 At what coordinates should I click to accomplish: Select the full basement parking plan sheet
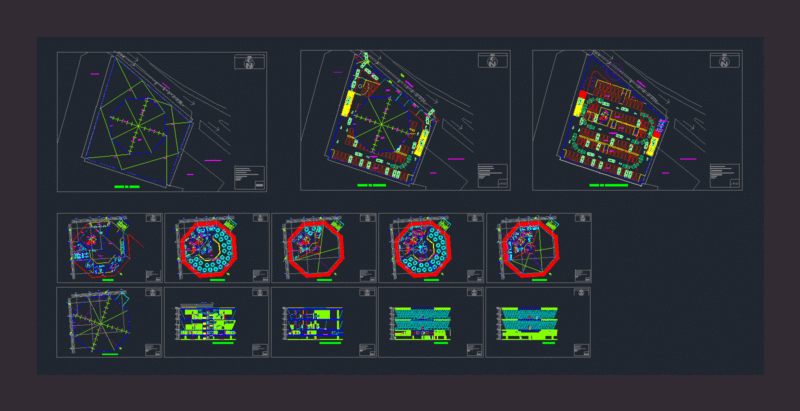pos(637,120)
